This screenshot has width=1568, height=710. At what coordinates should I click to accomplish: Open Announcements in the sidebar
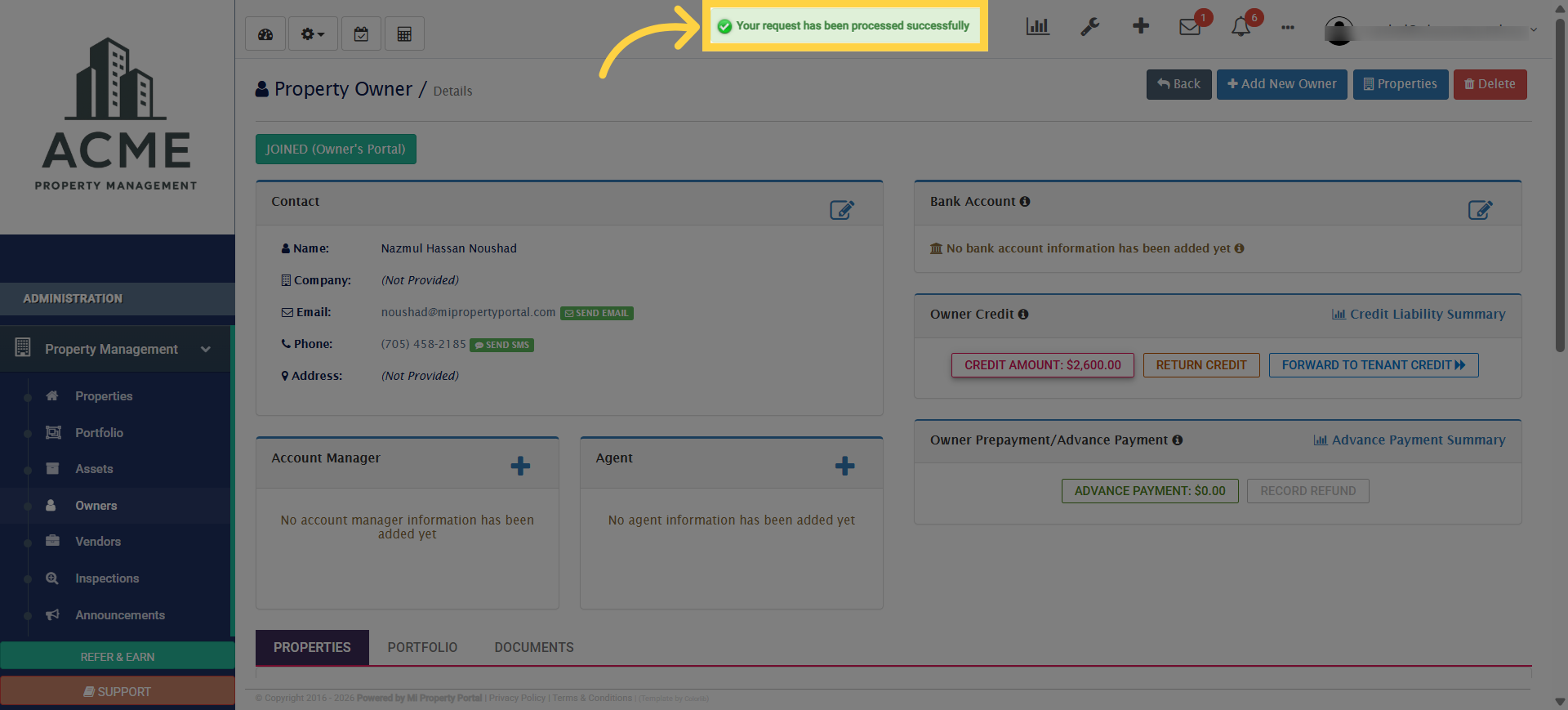pyautogui.click(x=120, y=615)
